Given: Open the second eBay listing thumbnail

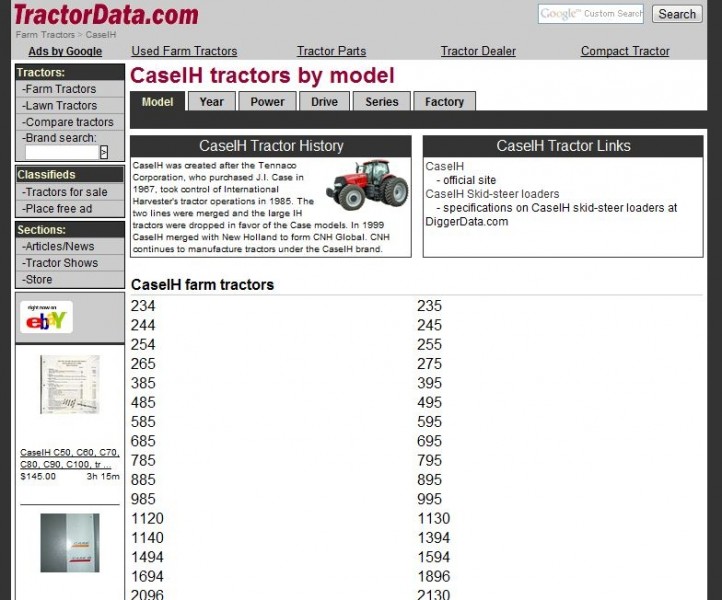Looking at the screenshot, I should click(x=69, y=543).
